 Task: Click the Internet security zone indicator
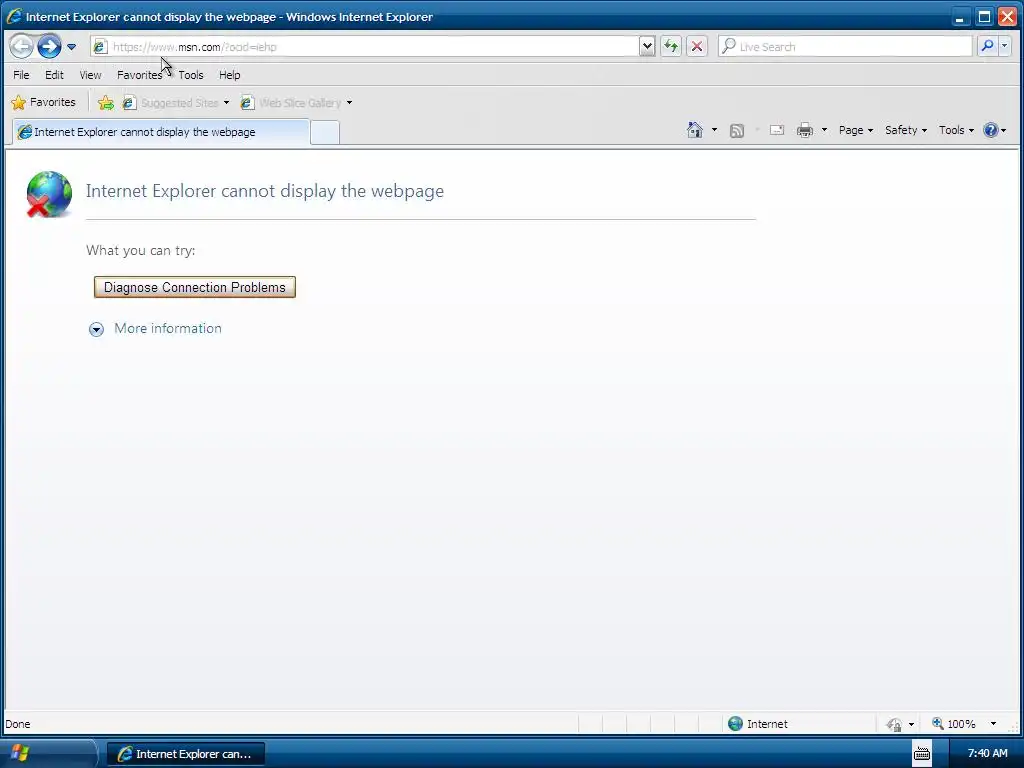pos(758,724)
